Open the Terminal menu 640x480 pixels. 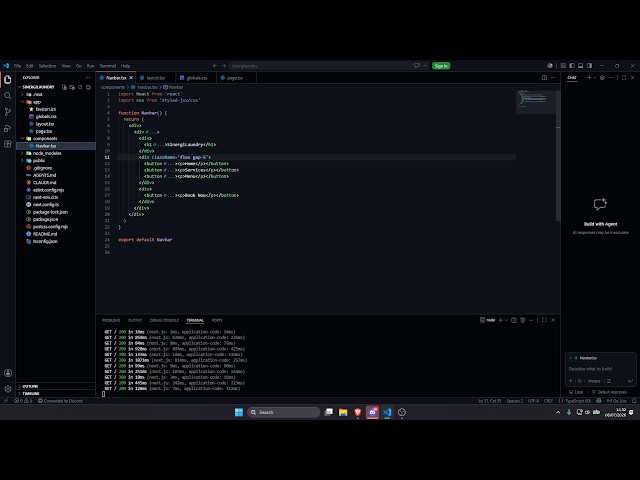(108, 66)
